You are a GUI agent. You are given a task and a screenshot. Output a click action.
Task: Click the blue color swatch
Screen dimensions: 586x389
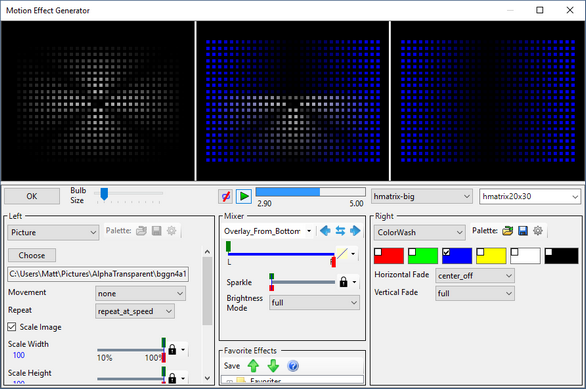pyautogui.click(x=457, y=256)
